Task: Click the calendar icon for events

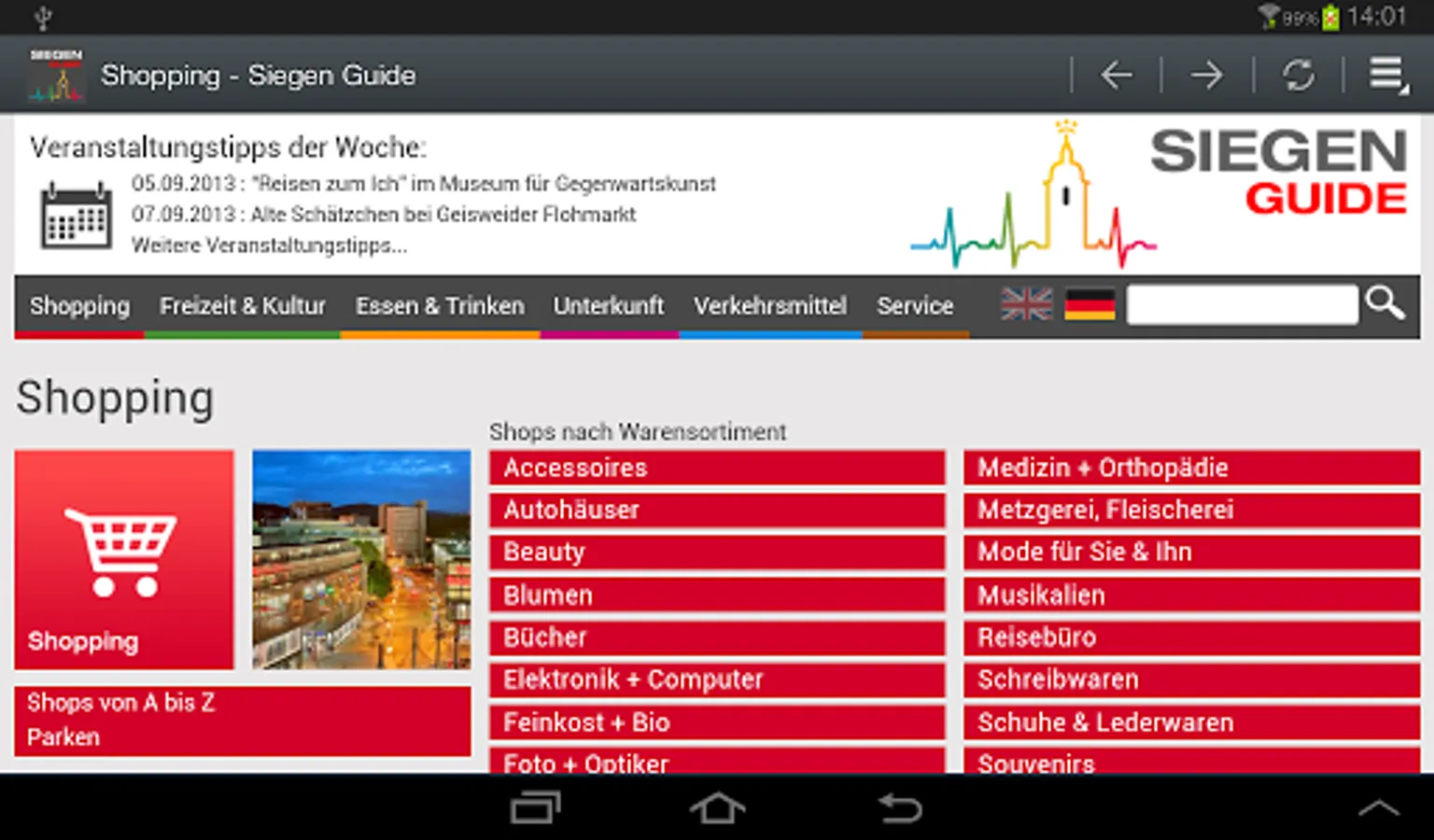Action: pyautogui.click(x=76, y=216)
